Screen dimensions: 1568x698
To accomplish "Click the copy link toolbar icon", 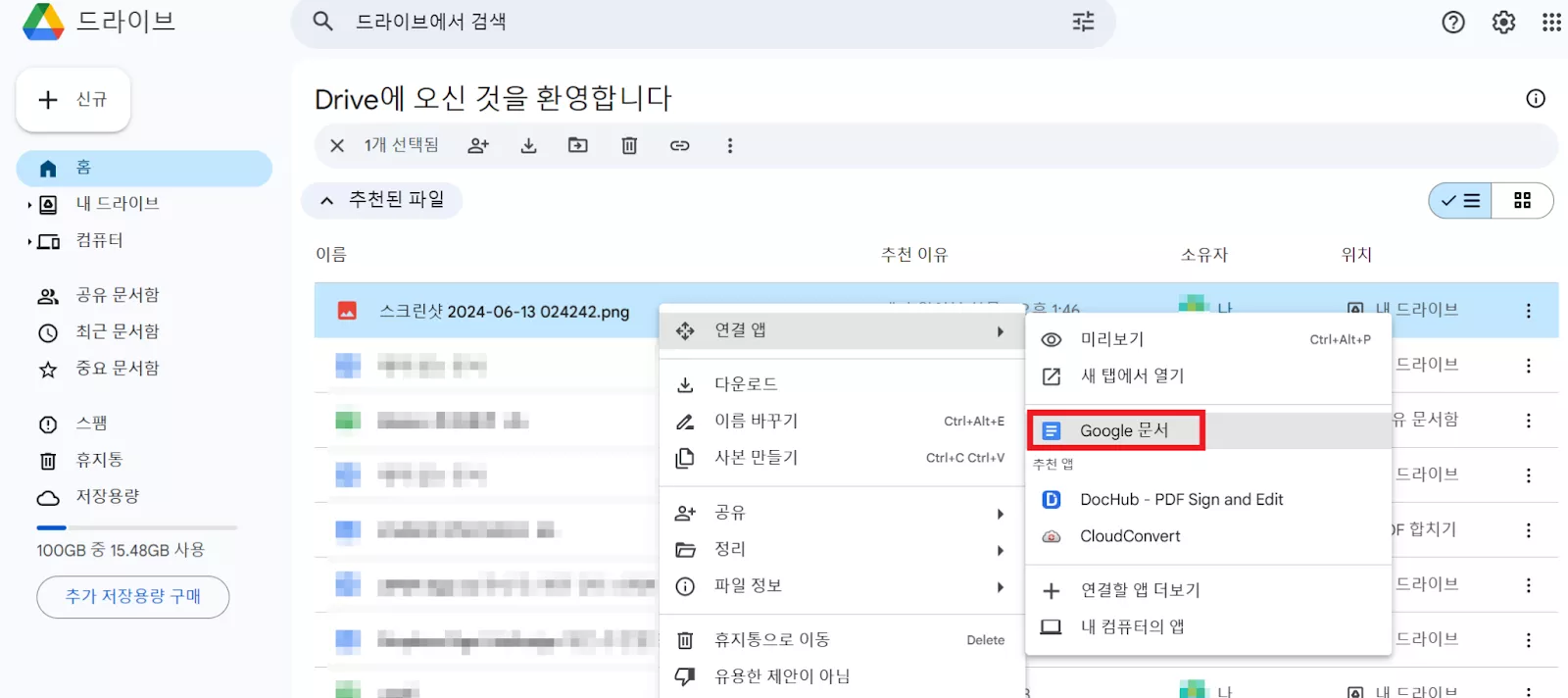I will click(x=679, y=145).
